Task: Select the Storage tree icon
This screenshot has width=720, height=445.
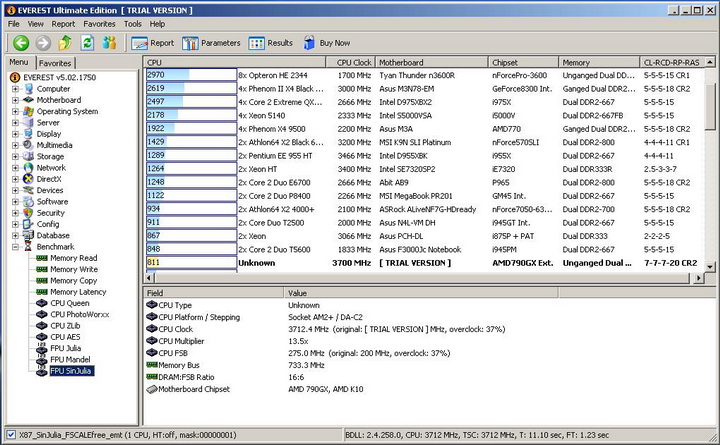Action: point(28,156)
